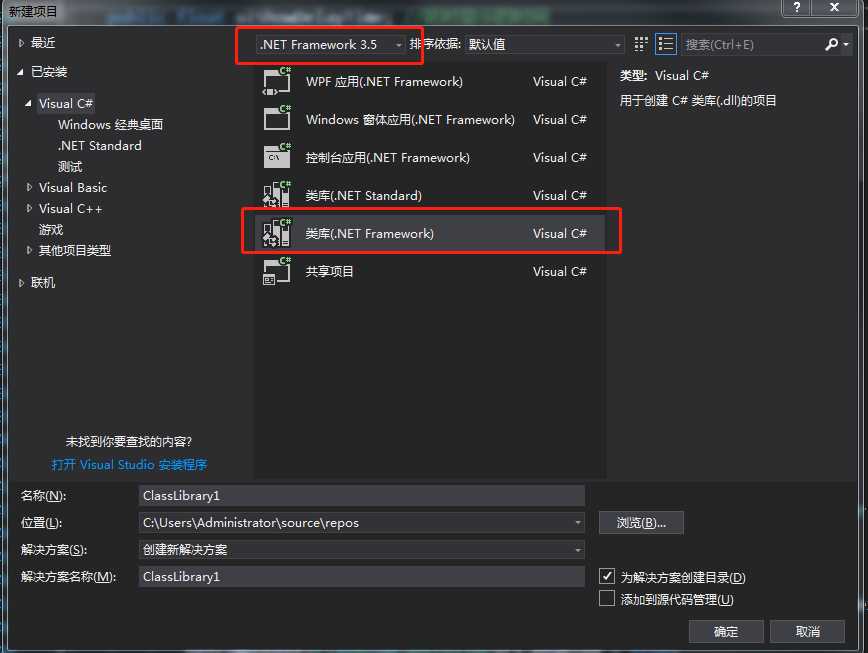This screenshot has height=653, width=868.
Task: Click the solution name input field
Action: [361, 576]
